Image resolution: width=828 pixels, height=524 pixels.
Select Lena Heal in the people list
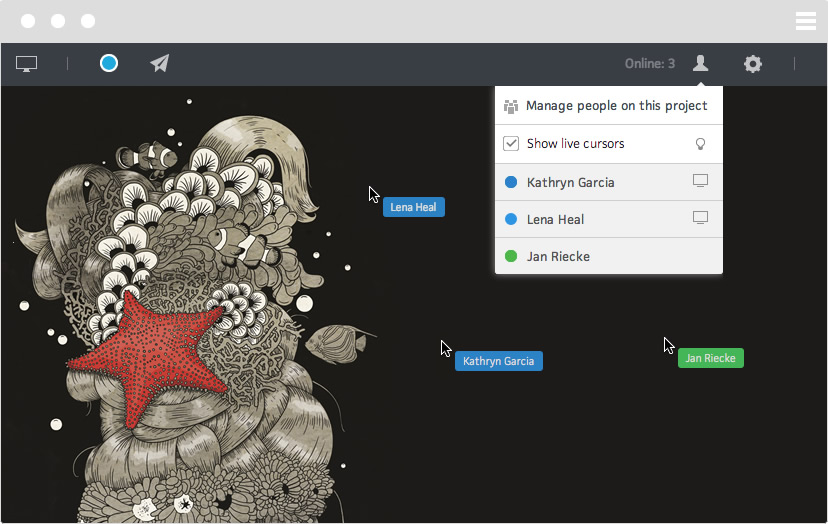(x=609, y=219)
